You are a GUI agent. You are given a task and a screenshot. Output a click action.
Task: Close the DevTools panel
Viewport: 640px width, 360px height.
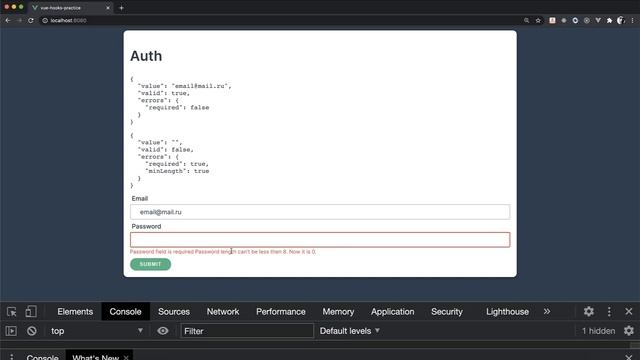(x=629, y=311)
